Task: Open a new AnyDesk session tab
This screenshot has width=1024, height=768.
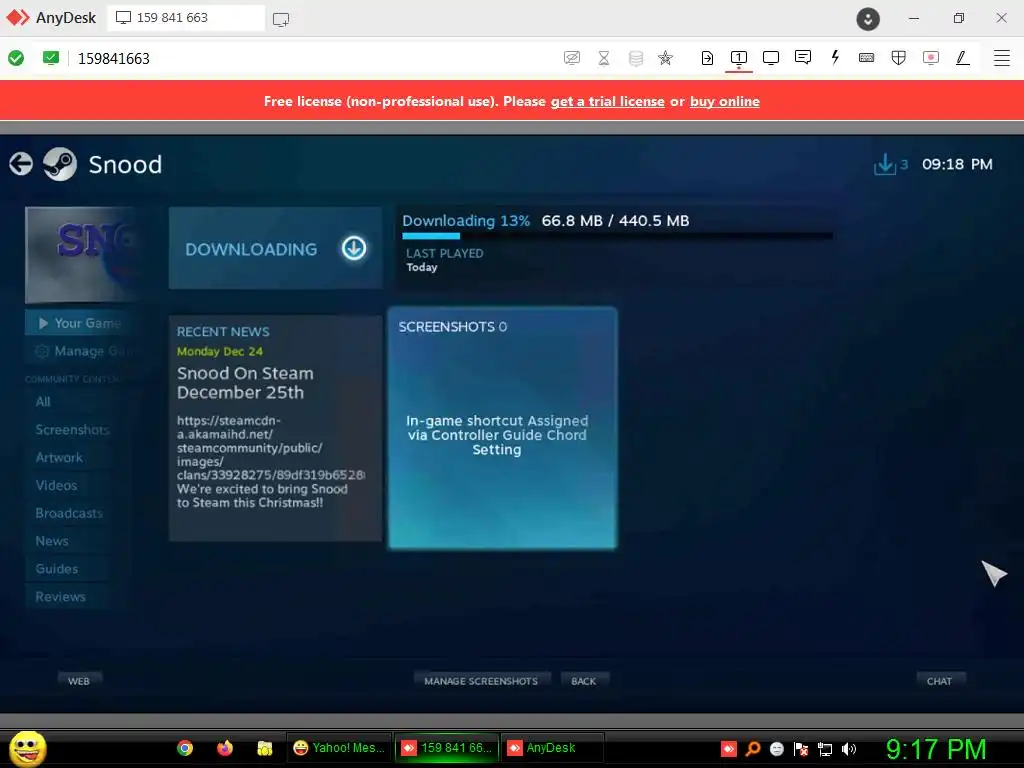Action: (281, 20)
